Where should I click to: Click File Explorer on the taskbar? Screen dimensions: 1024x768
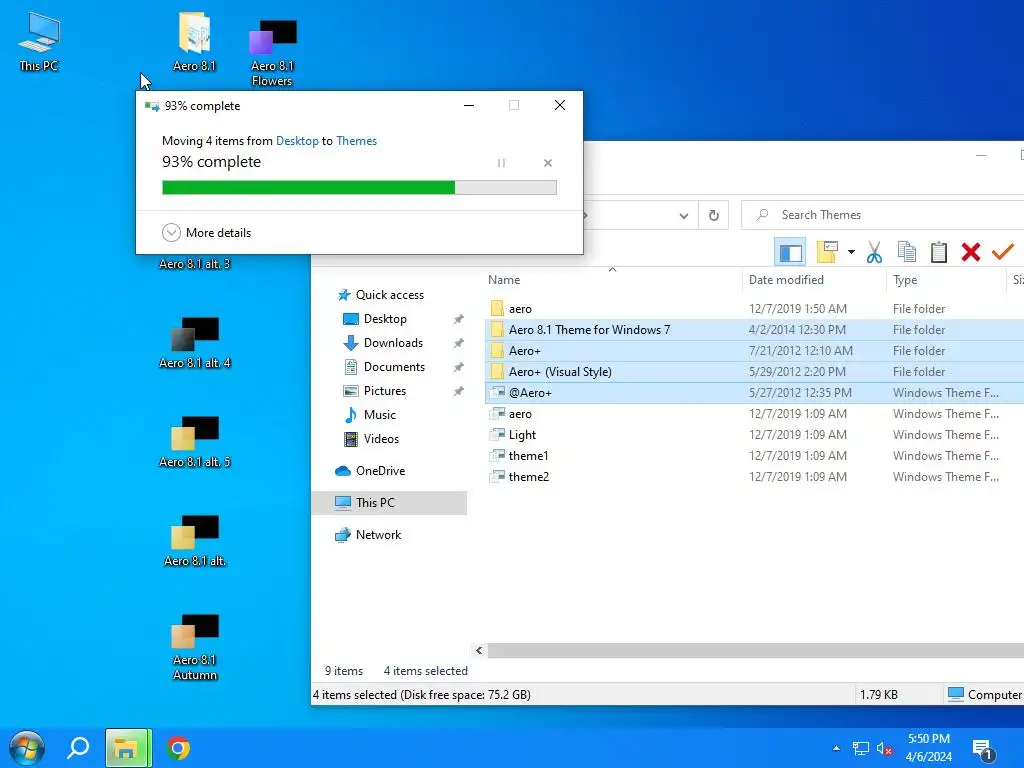tap(128, 748)
